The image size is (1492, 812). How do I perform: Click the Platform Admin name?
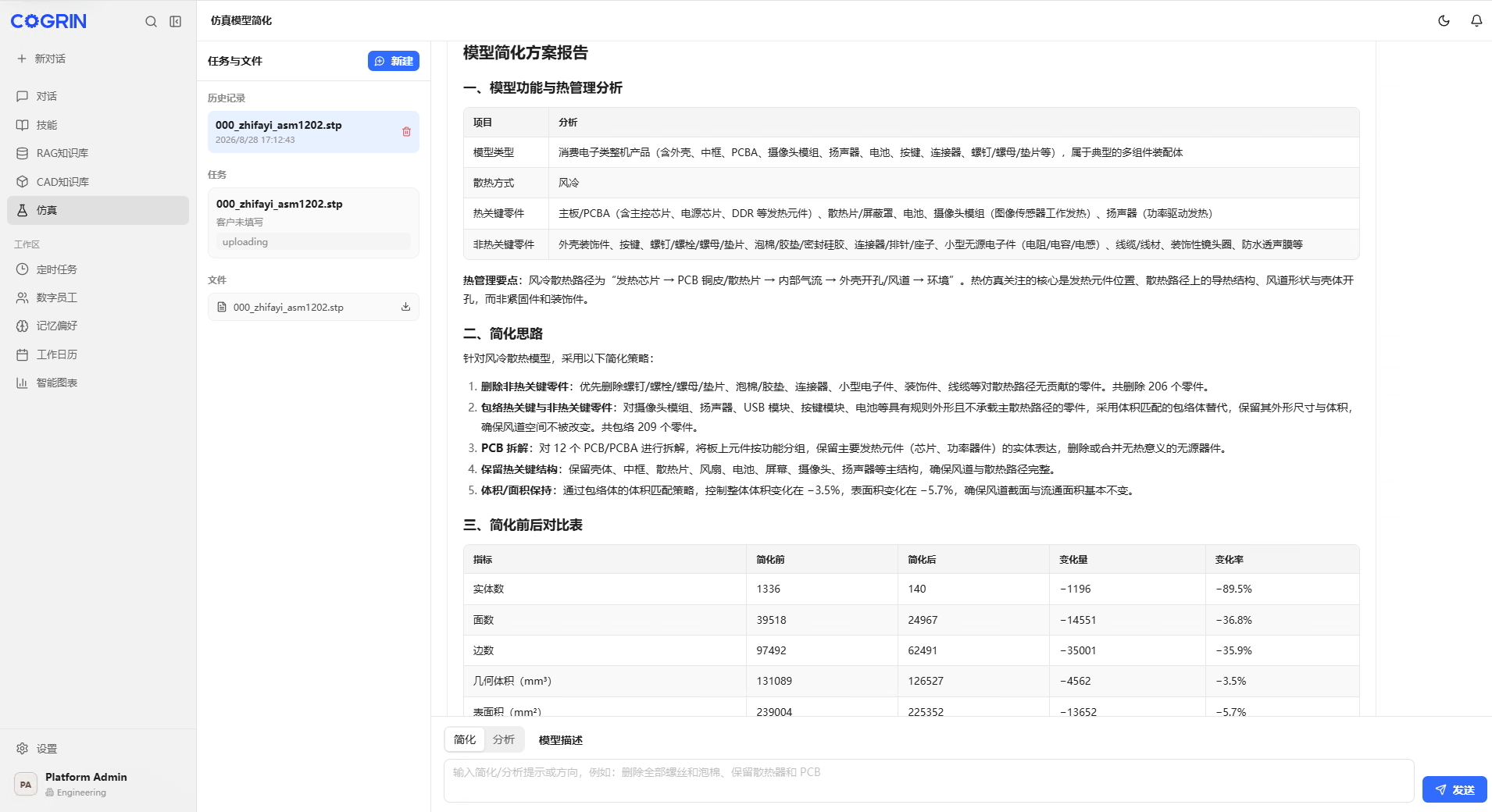[x=86, y=777]
